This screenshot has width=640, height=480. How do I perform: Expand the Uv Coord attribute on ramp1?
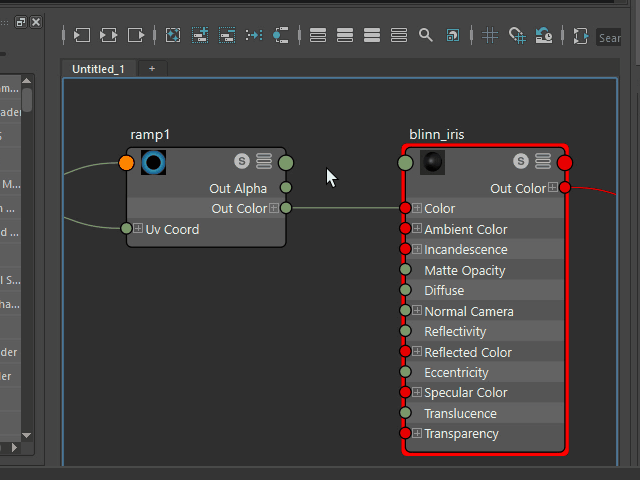click(x=138, y=229)
